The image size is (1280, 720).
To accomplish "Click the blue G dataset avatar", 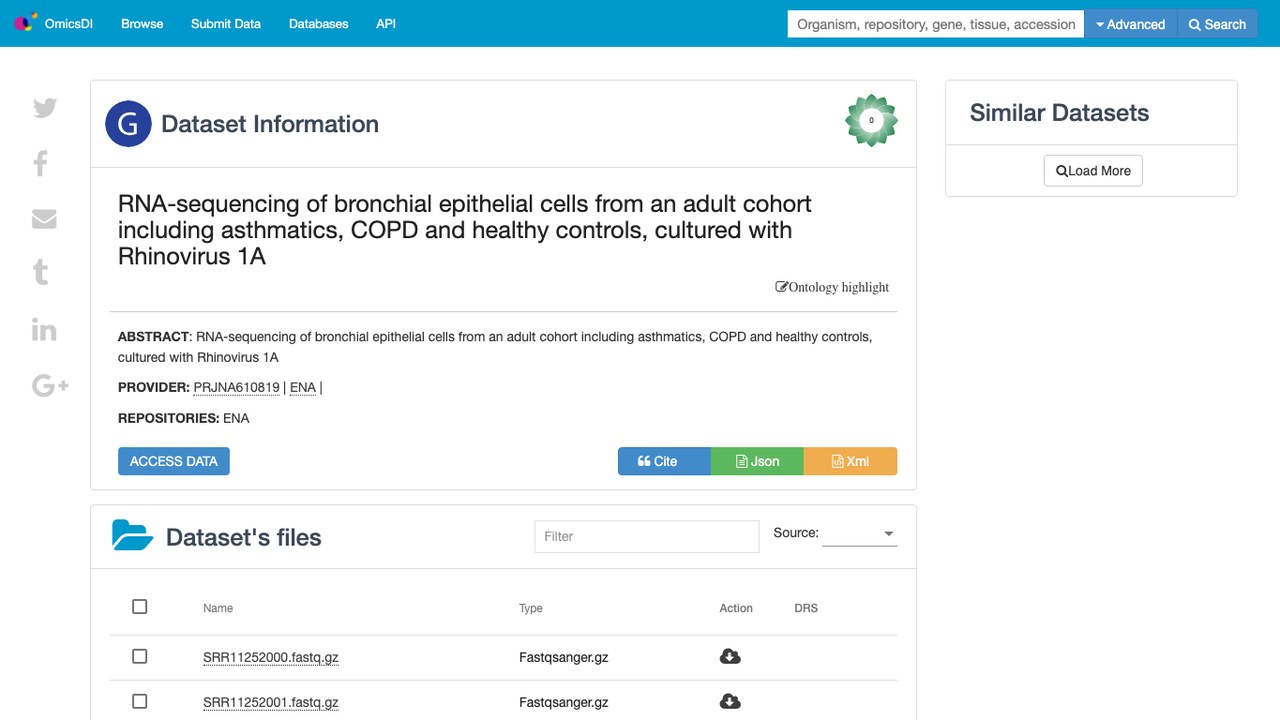I will click(128, 124).
